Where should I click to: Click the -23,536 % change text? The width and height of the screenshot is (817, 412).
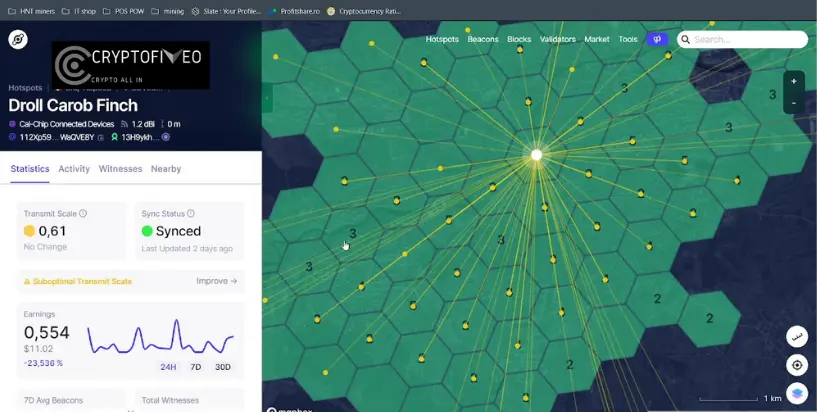43,363
